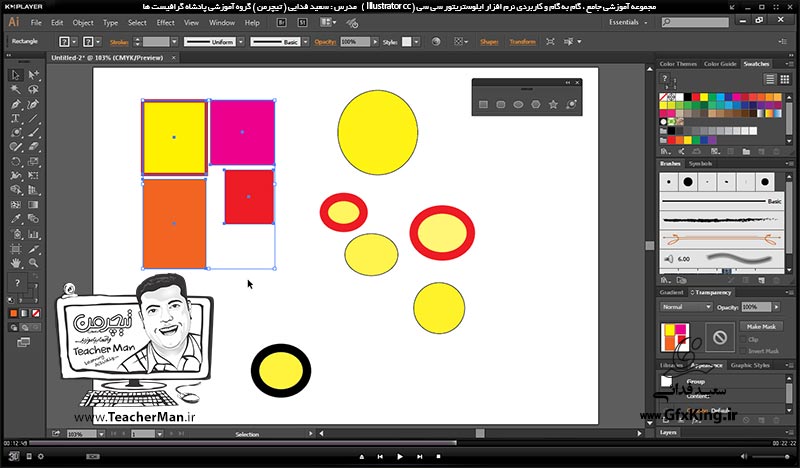Open the Style graphic style dropdown
This screenshot has width=800, height=468.
point(416,42)
